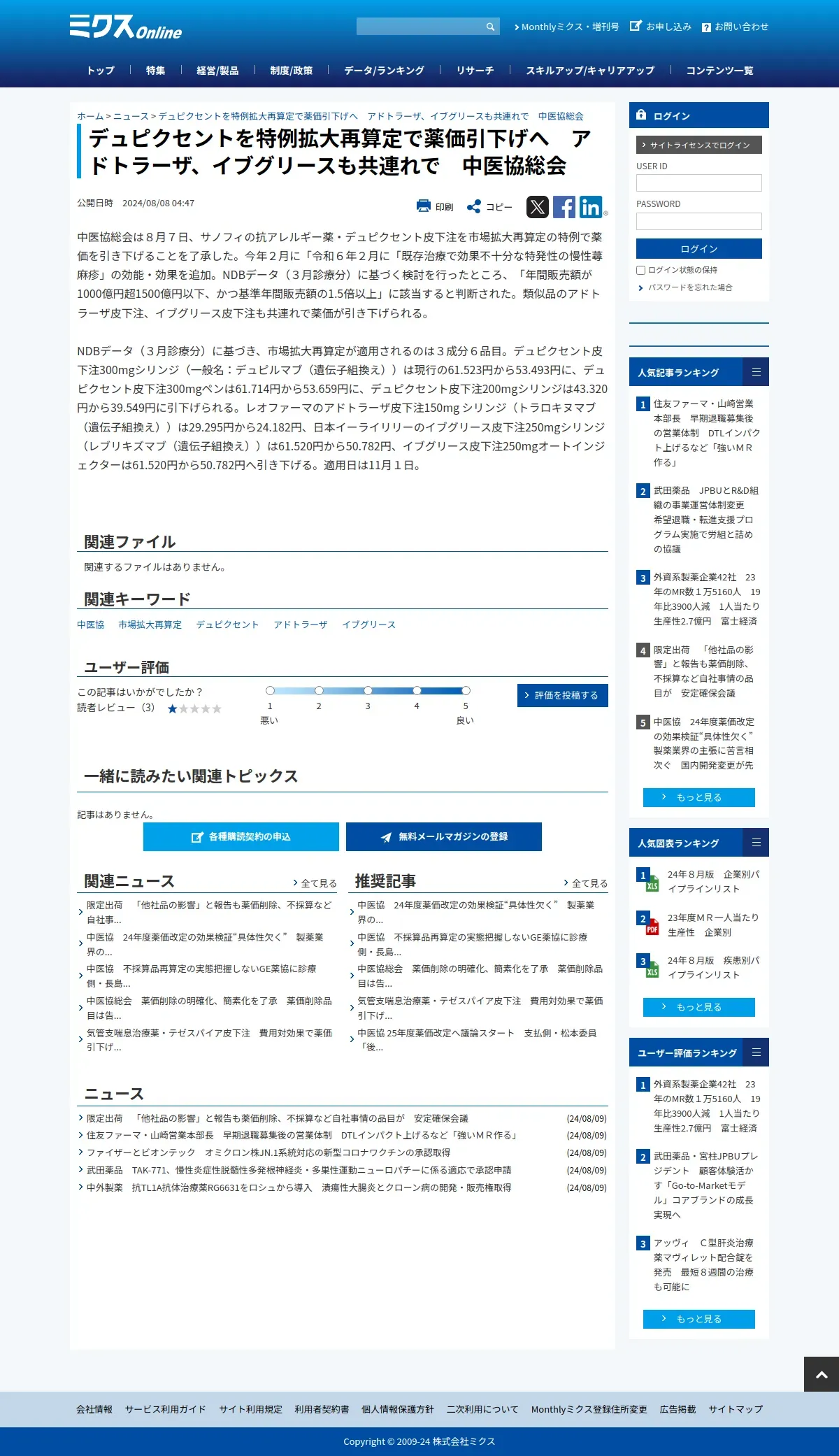
Task: Click the blue ログイン button
Action: pyautogui.click(x=699, y=249)
